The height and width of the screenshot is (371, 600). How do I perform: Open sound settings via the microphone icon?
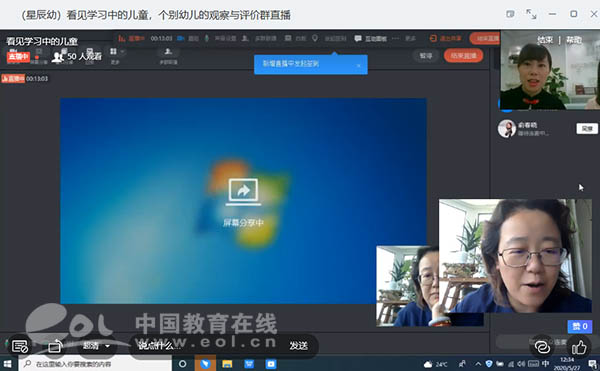207,38
